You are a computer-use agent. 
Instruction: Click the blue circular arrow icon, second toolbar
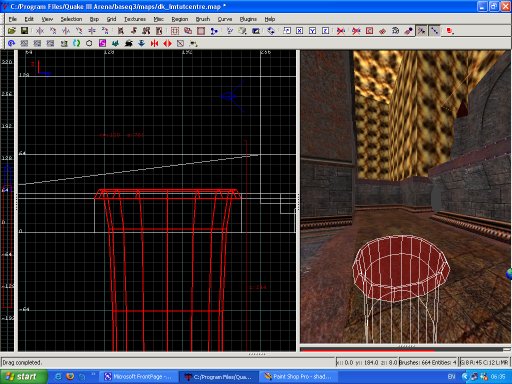[11, 43]
